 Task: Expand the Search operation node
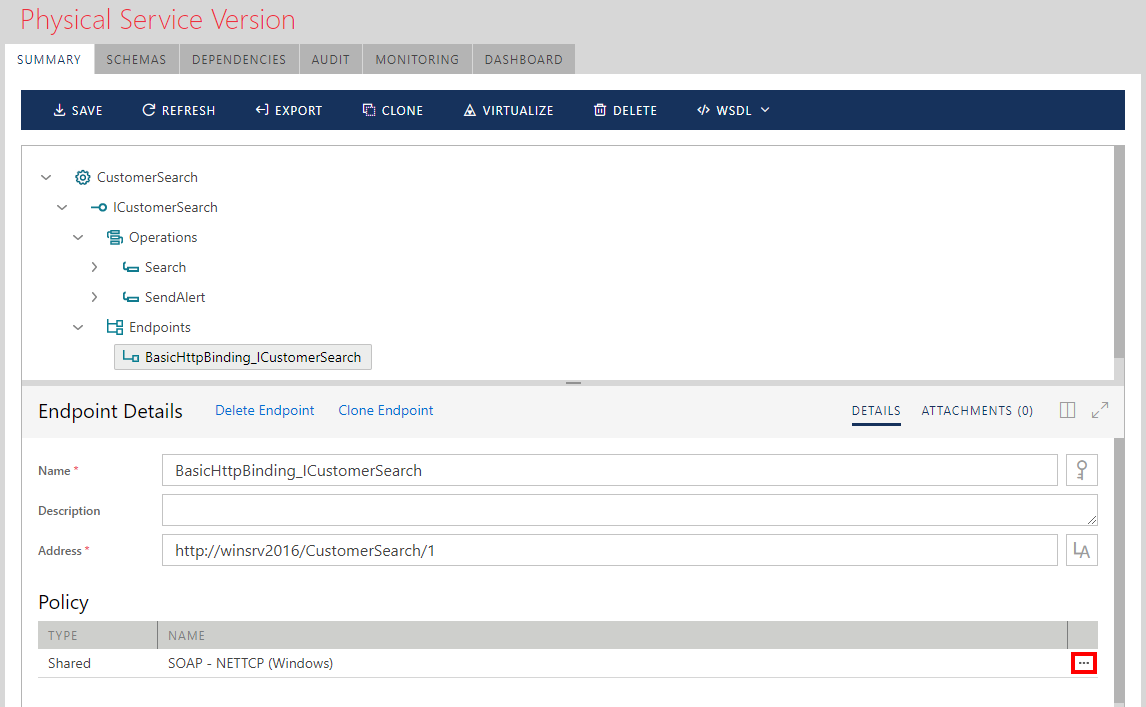(94, 267)
